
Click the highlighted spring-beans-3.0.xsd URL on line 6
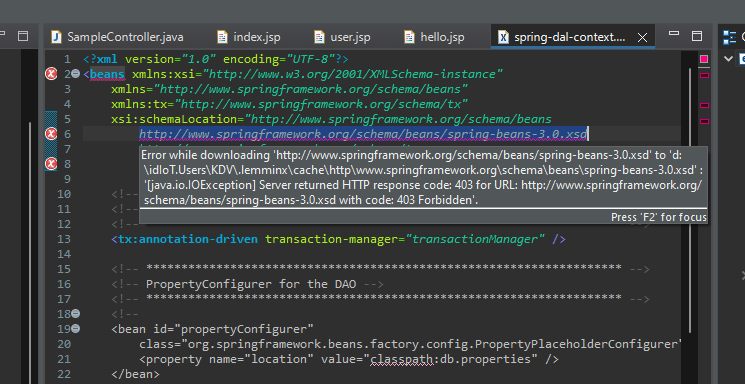point(363,134)
